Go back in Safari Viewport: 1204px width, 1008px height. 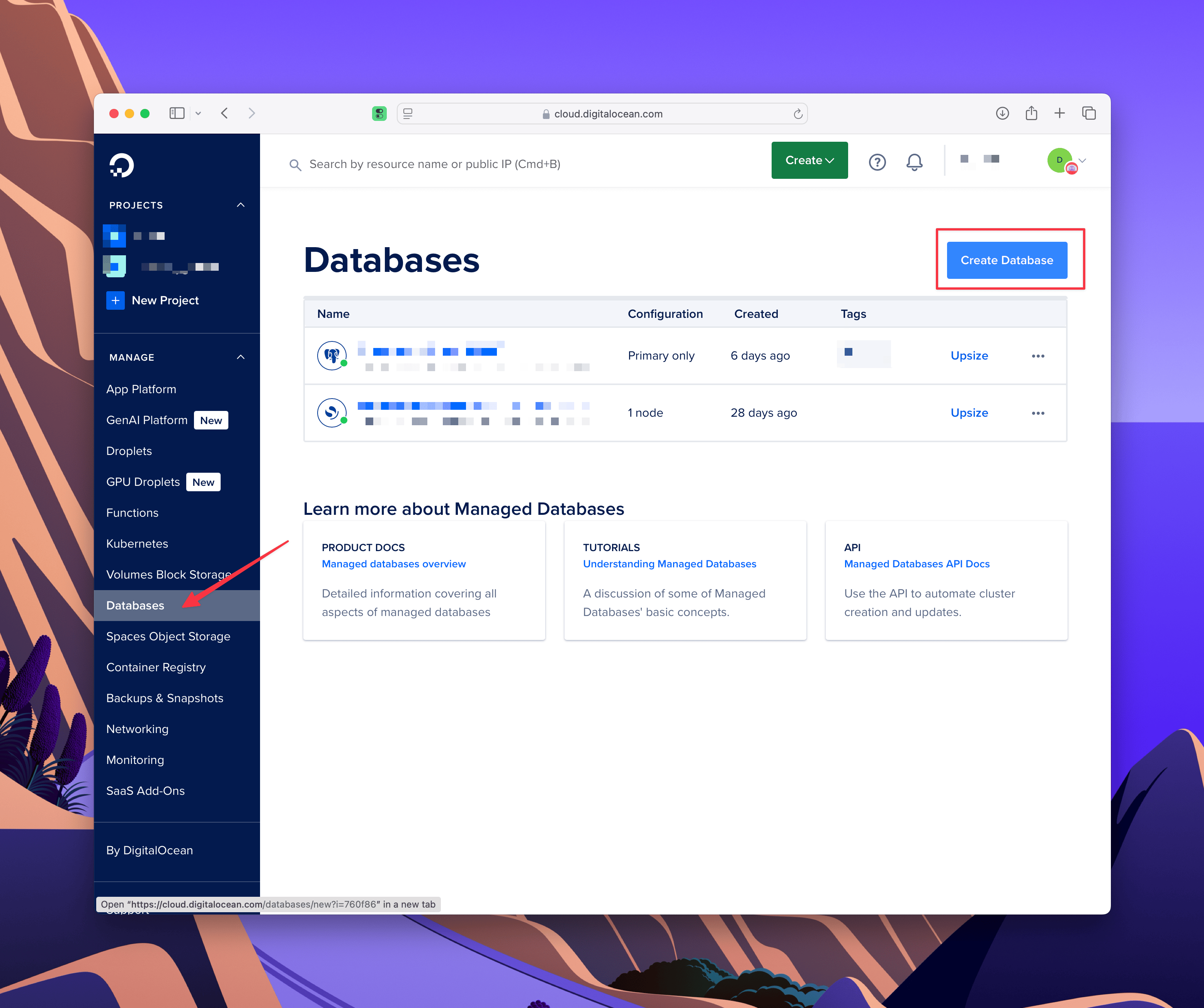tap(225, 114)
